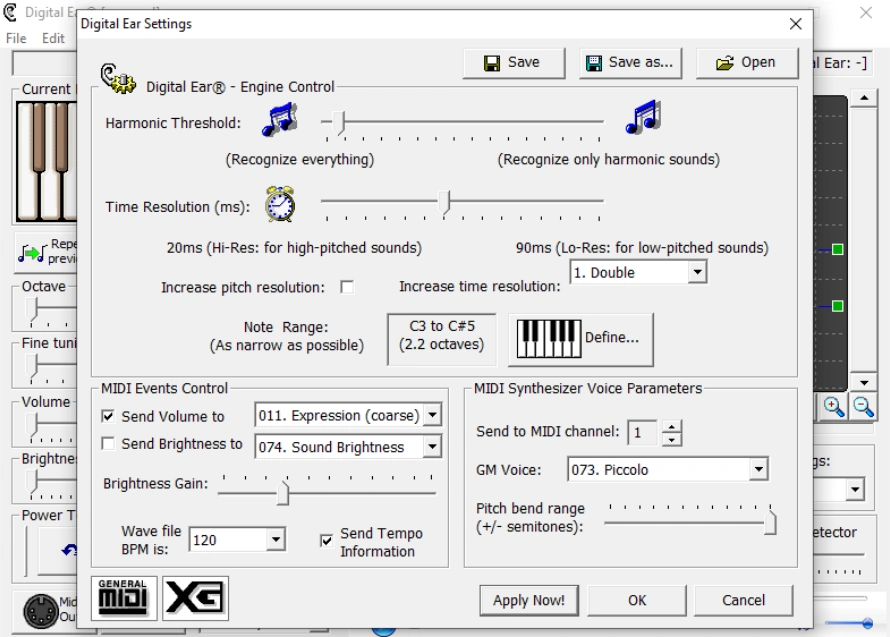Open the Increase time resolution dropdown
The image size is (890, 637).
point(697,273)
